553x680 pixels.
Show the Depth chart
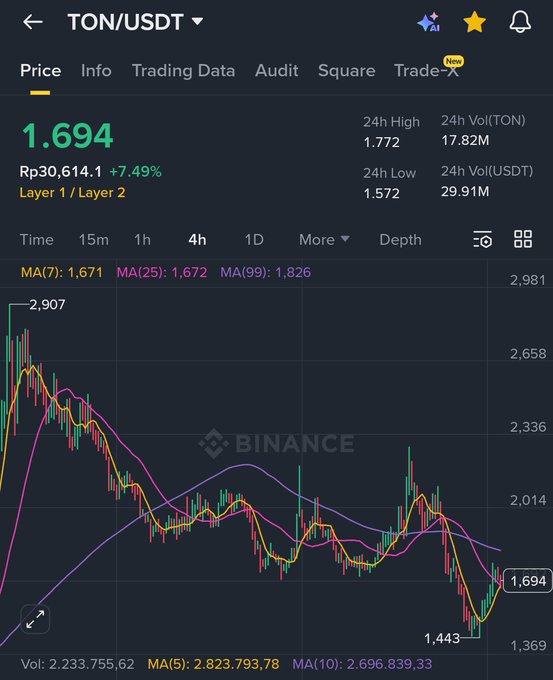(400, 240)
